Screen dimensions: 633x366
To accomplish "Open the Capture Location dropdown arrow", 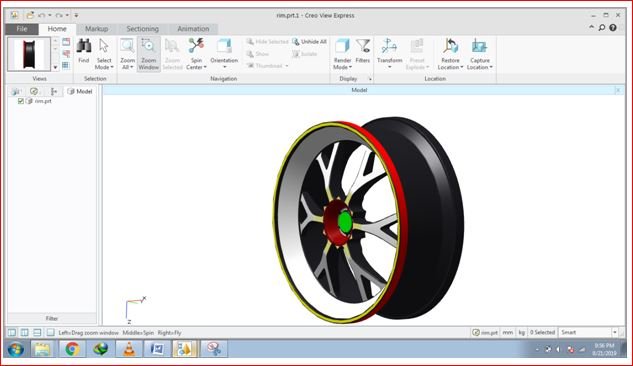I will point(491,67).
